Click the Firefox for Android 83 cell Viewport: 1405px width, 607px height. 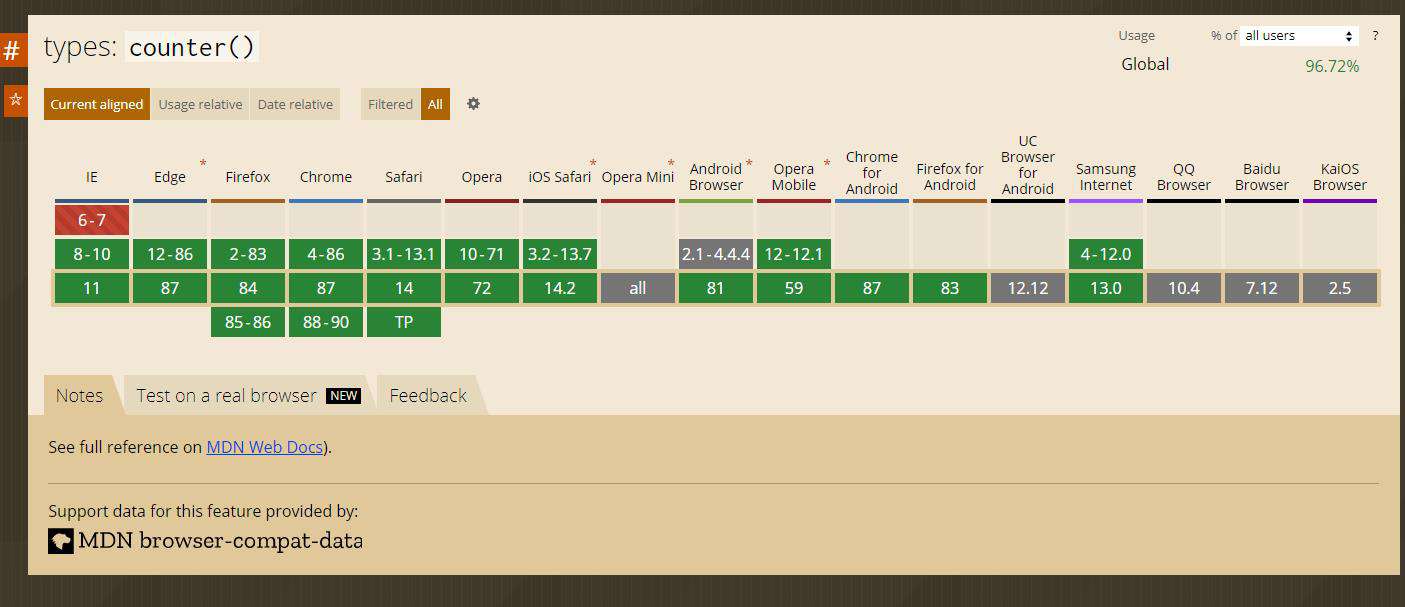coord(950,288)
